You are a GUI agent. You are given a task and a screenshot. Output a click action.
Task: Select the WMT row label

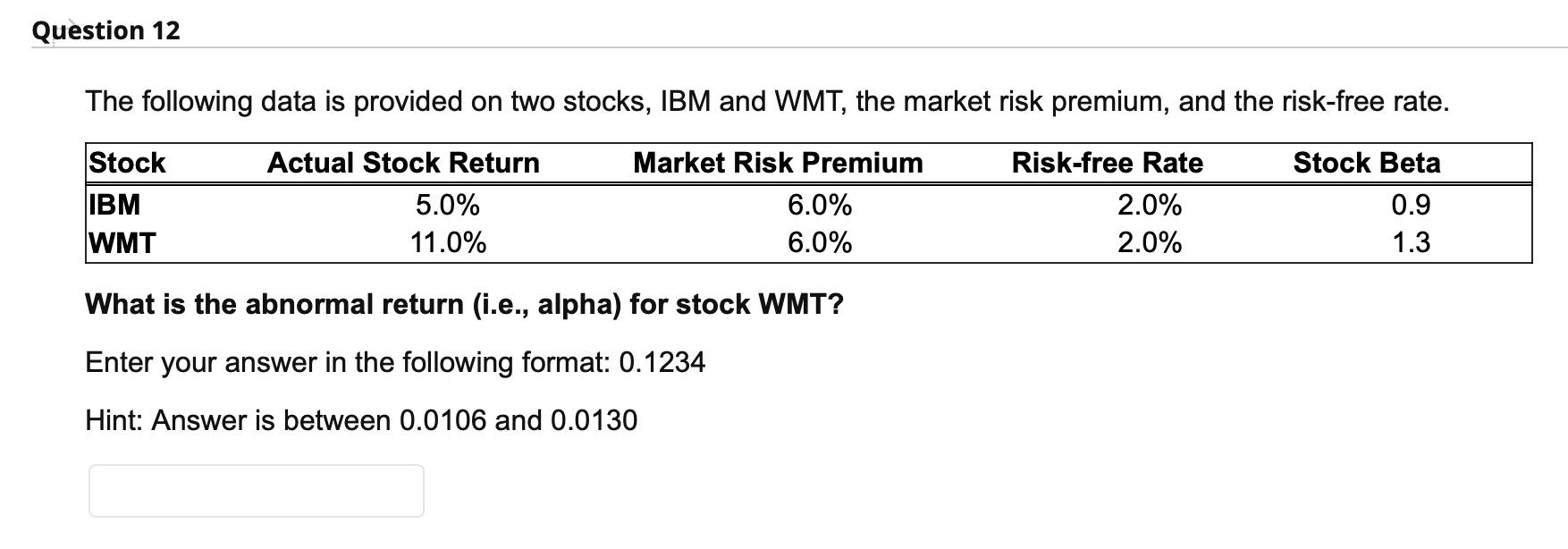pos(120,242)
